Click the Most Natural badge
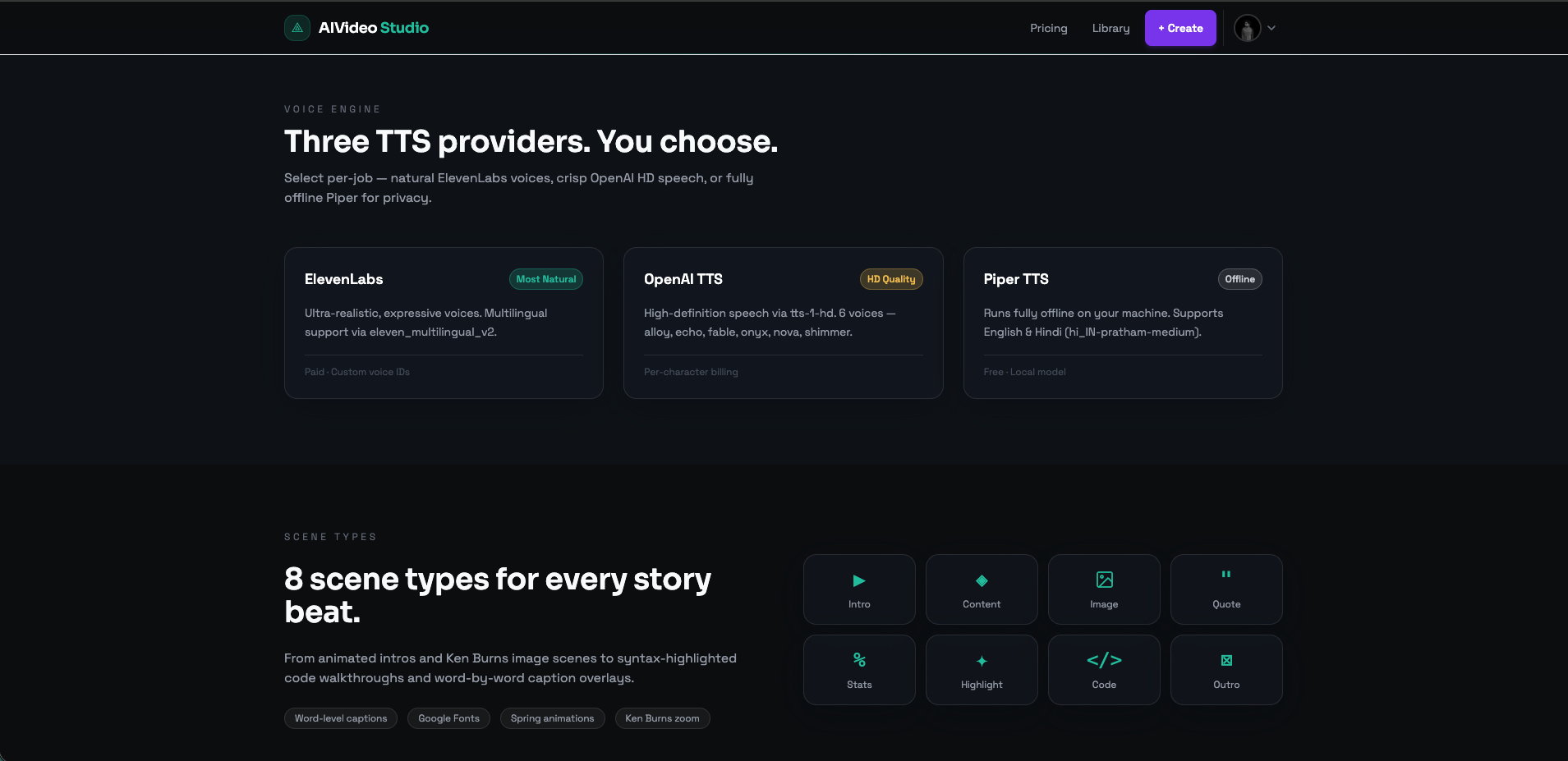This screenshot has height=761, width=1568. [546, 279]
